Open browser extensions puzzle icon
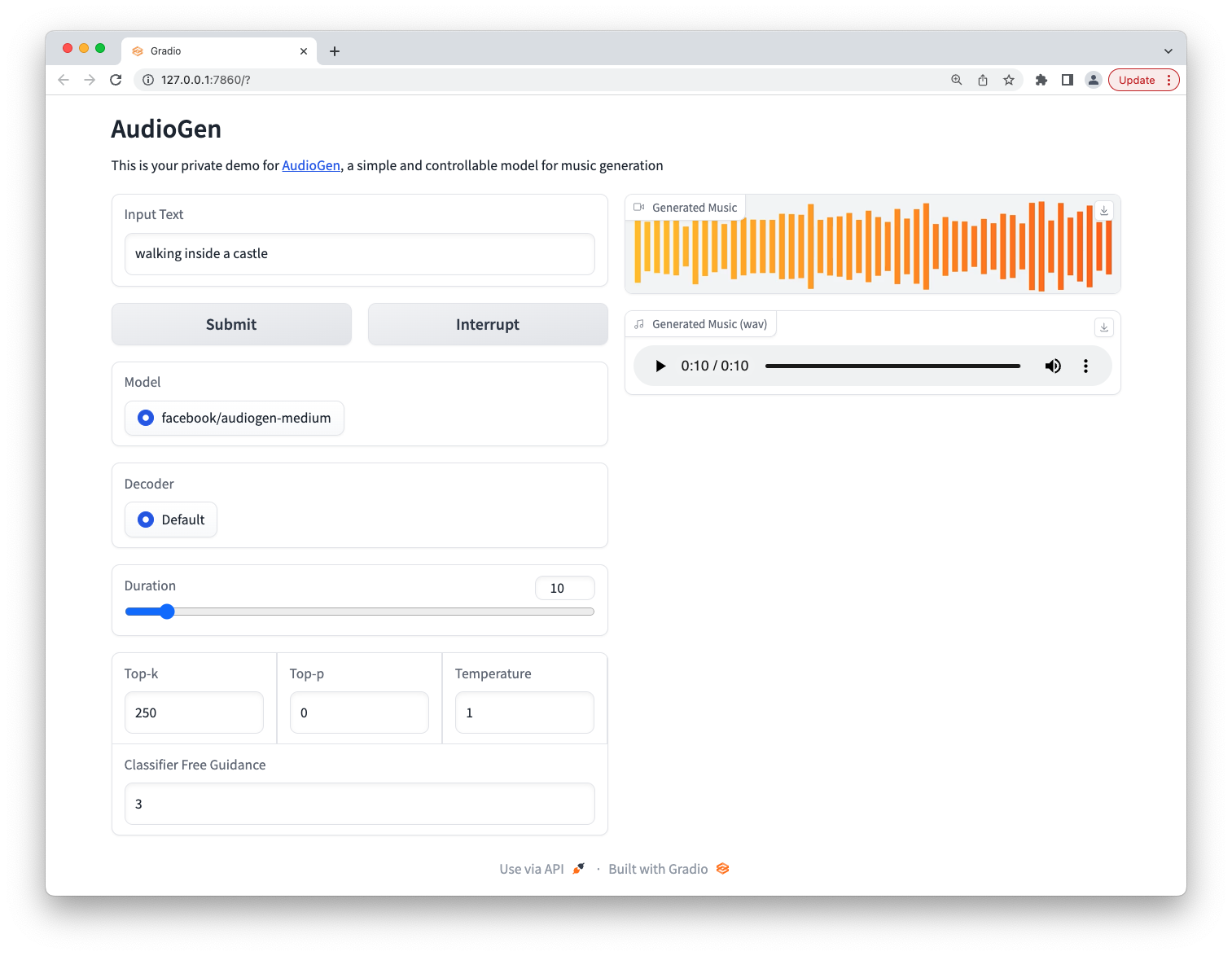Image resolution: width=1232 pixels, height=956 pixels. click(1041, 80)
